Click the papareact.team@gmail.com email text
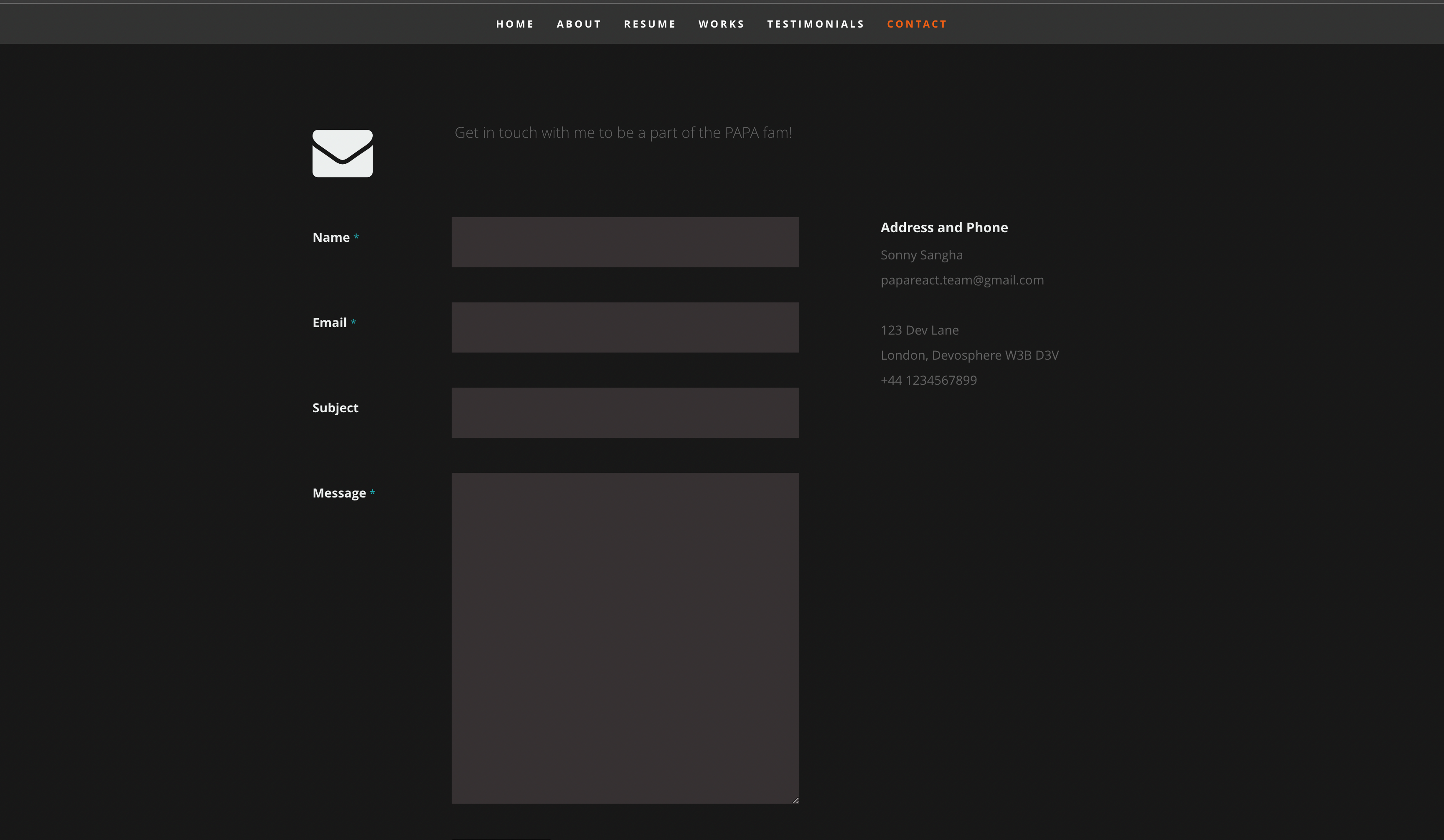 962,280
